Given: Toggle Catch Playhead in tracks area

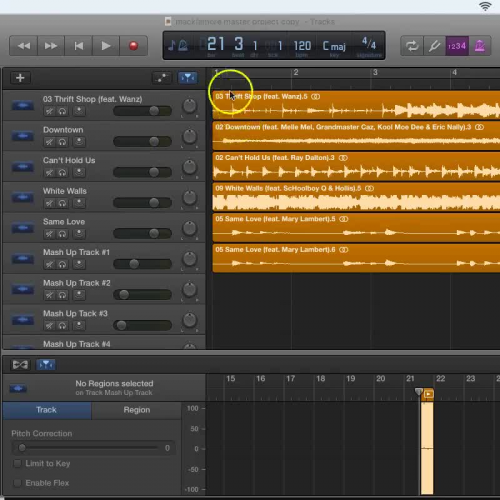Looking at the screenshot, I should (188, 78).
